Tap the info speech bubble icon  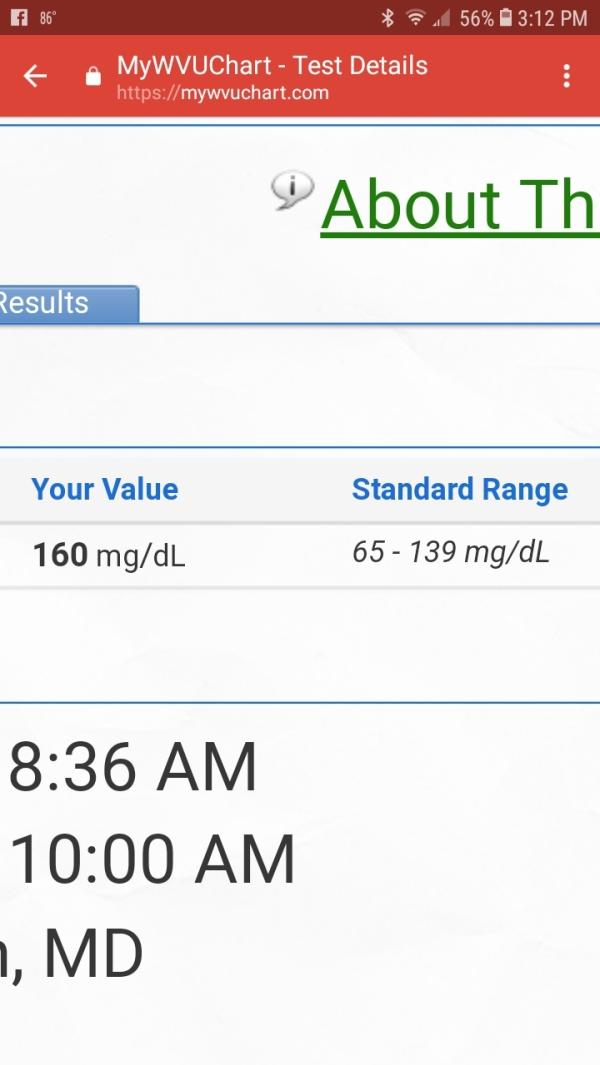293,189
